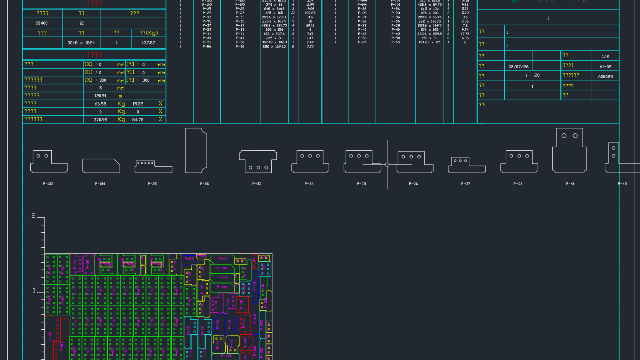Click ruler mark 1 on vertical axis
The image size is (640, 360).
tap(34, 291)
